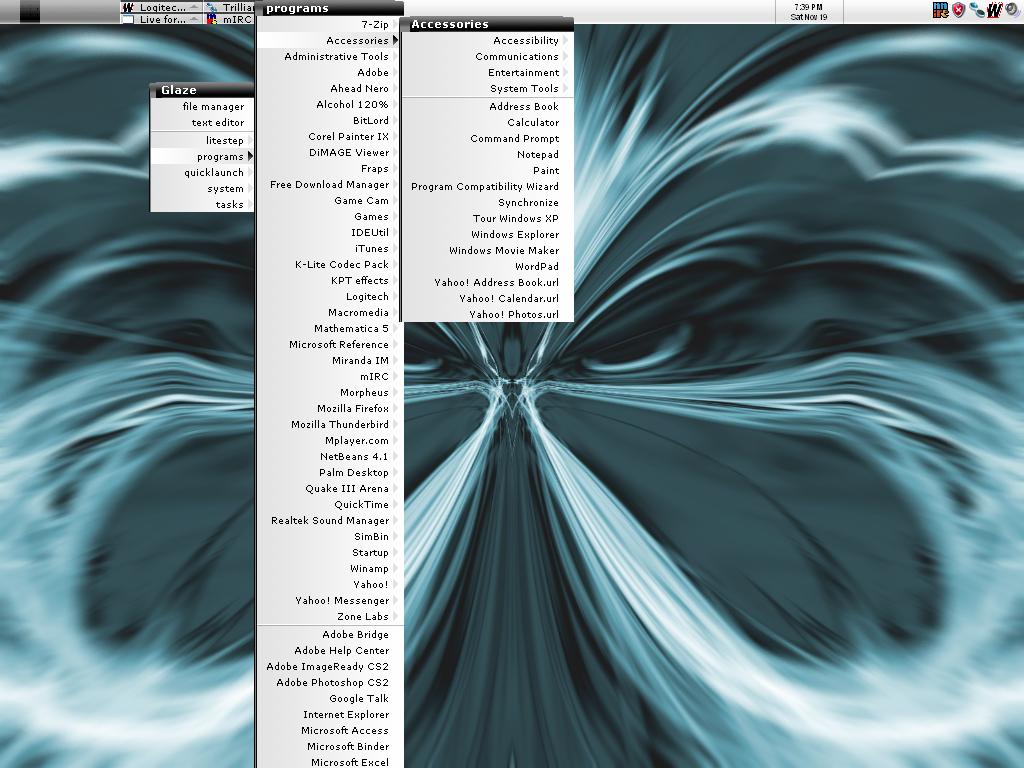Open the 7-Zip programs folder

point(330,25)
